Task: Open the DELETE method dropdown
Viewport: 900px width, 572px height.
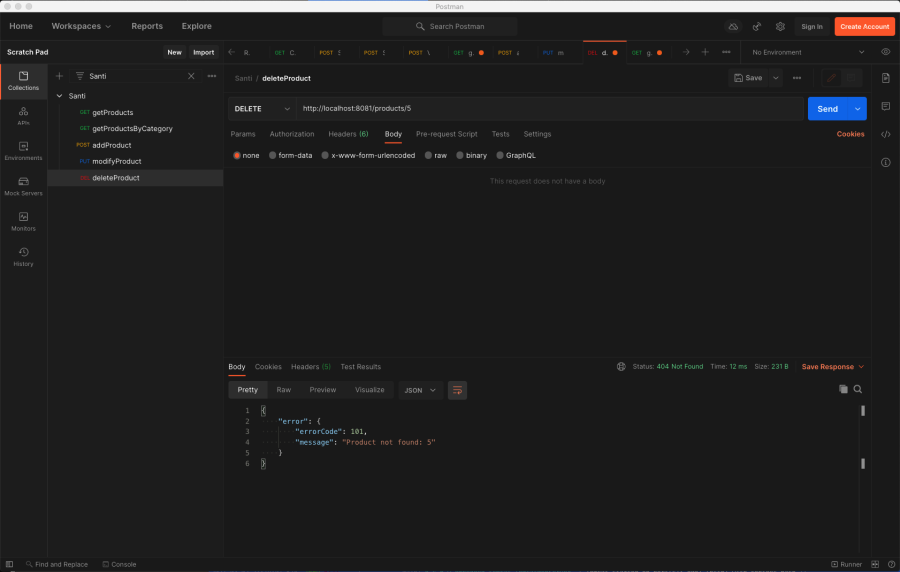Action: tap(262, 108)
